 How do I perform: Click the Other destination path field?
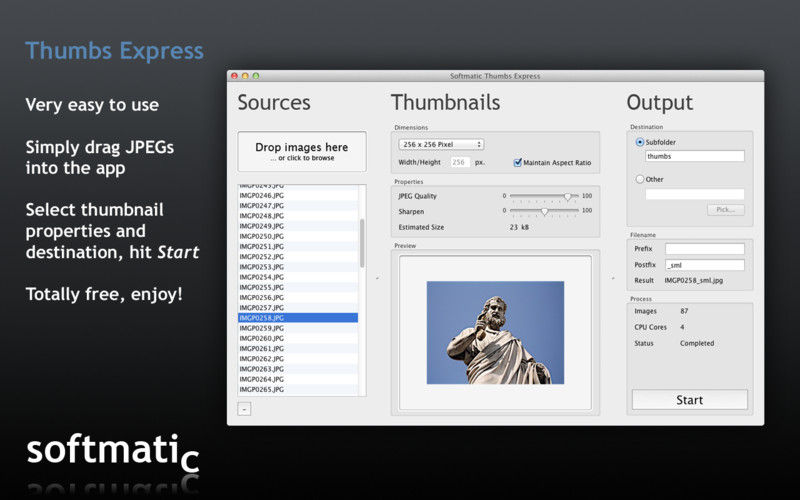click(694, 194)
